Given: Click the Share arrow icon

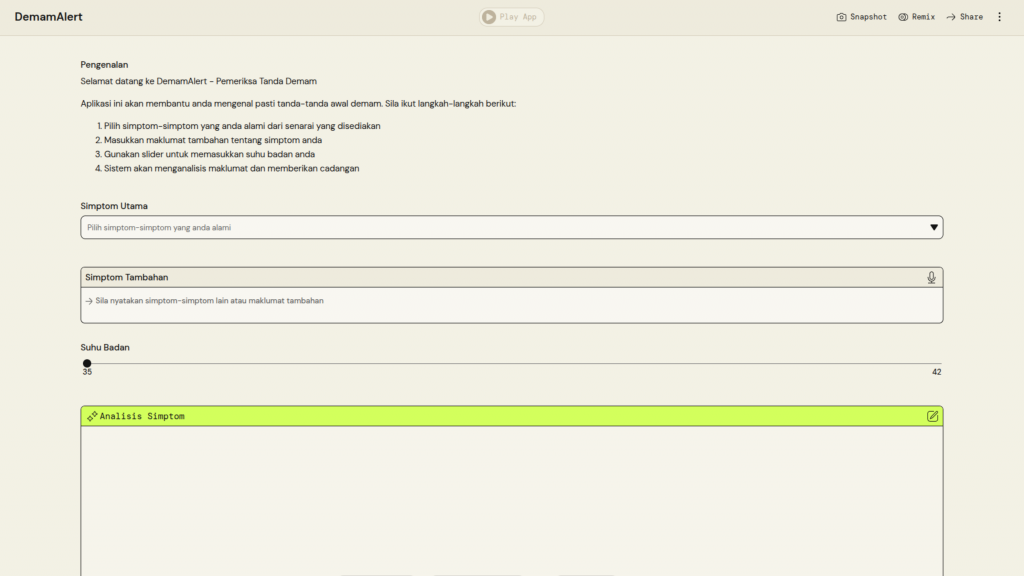Looking at the screenshot, I should coord(951,17).
